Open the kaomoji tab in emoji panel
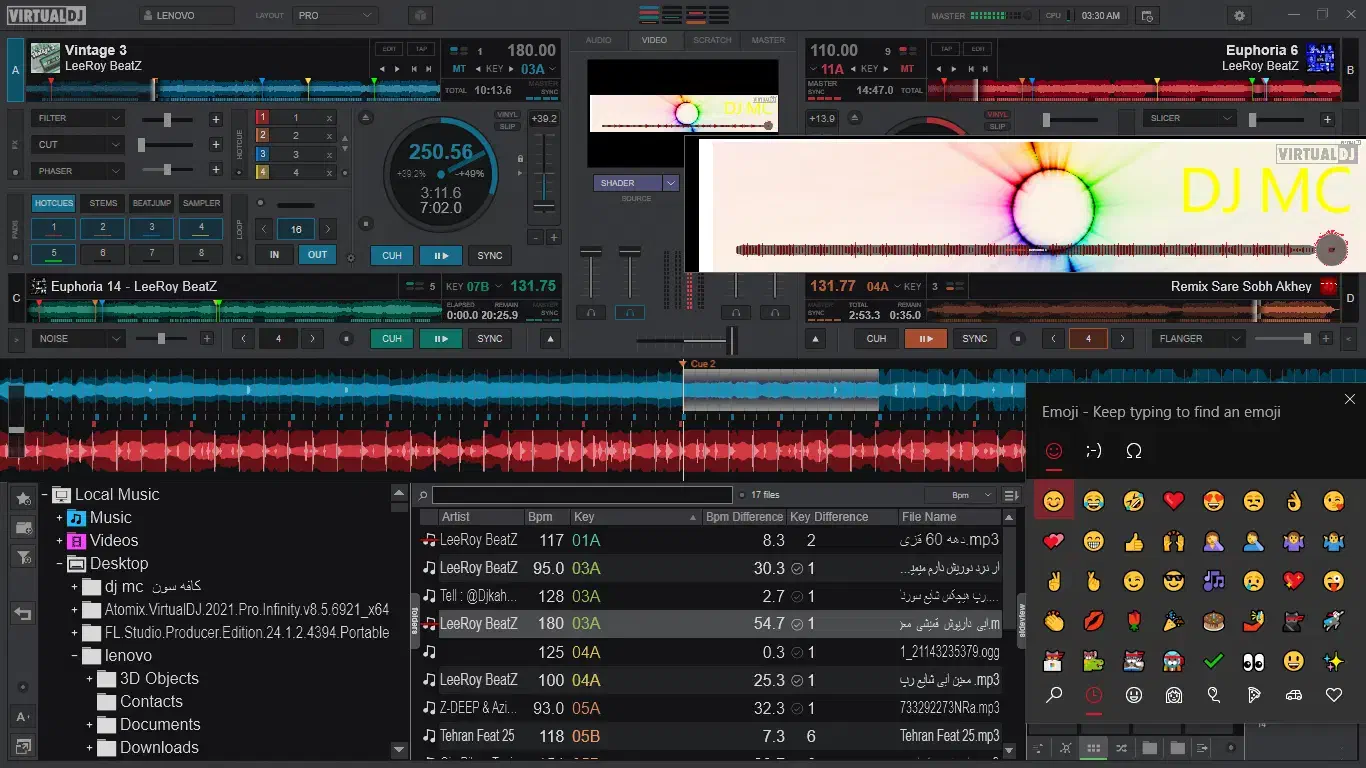Screen dimensions: 1366x768 (1093, 451)
